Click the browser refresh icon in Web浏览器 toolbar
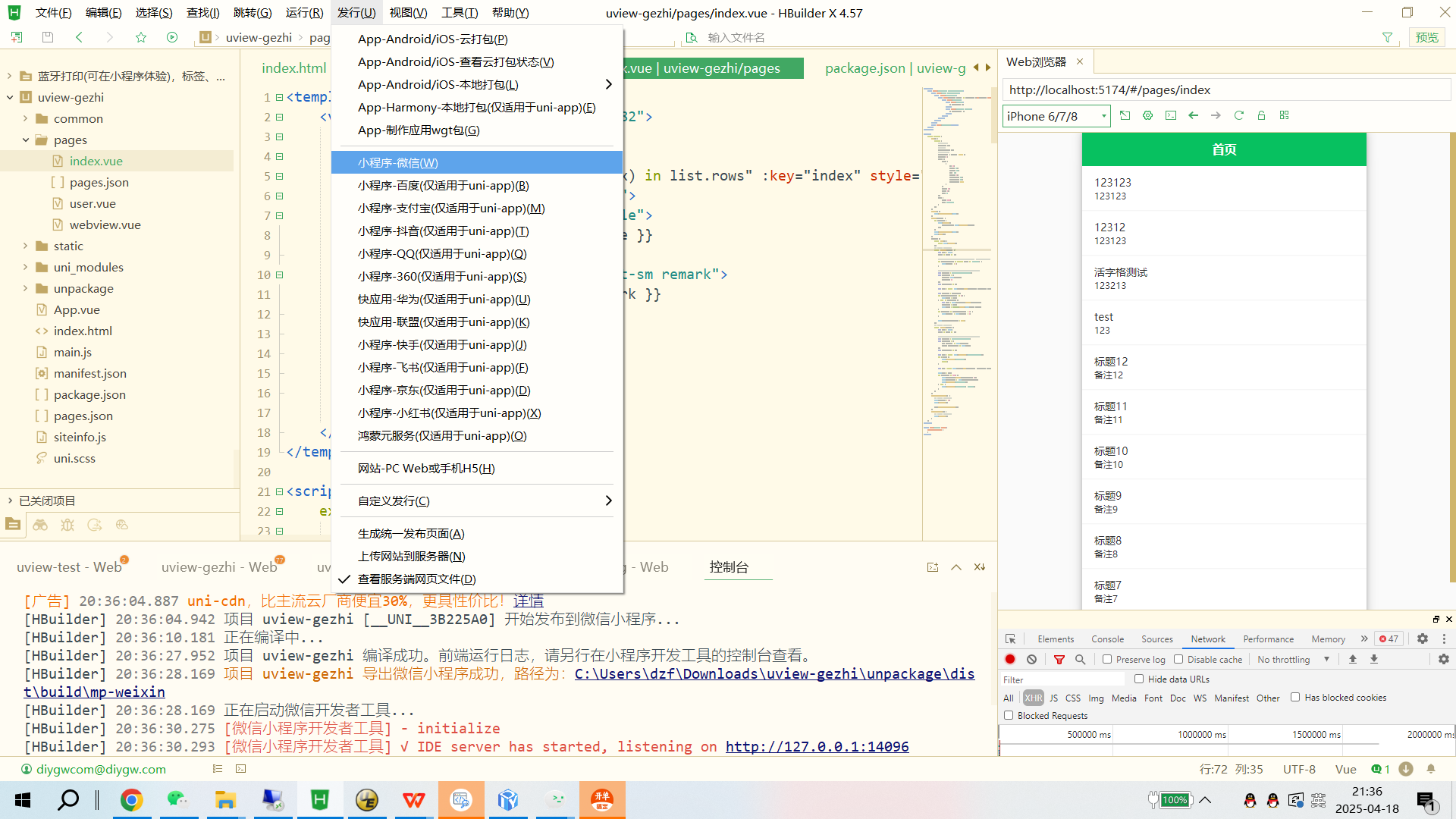The height and width of the screenshot is (819, 1456). click(1238, 115)
